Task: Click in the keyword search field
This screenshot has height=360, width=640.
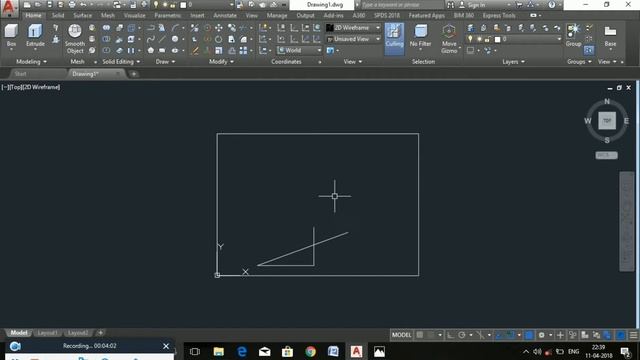Action: coord(401,5)
